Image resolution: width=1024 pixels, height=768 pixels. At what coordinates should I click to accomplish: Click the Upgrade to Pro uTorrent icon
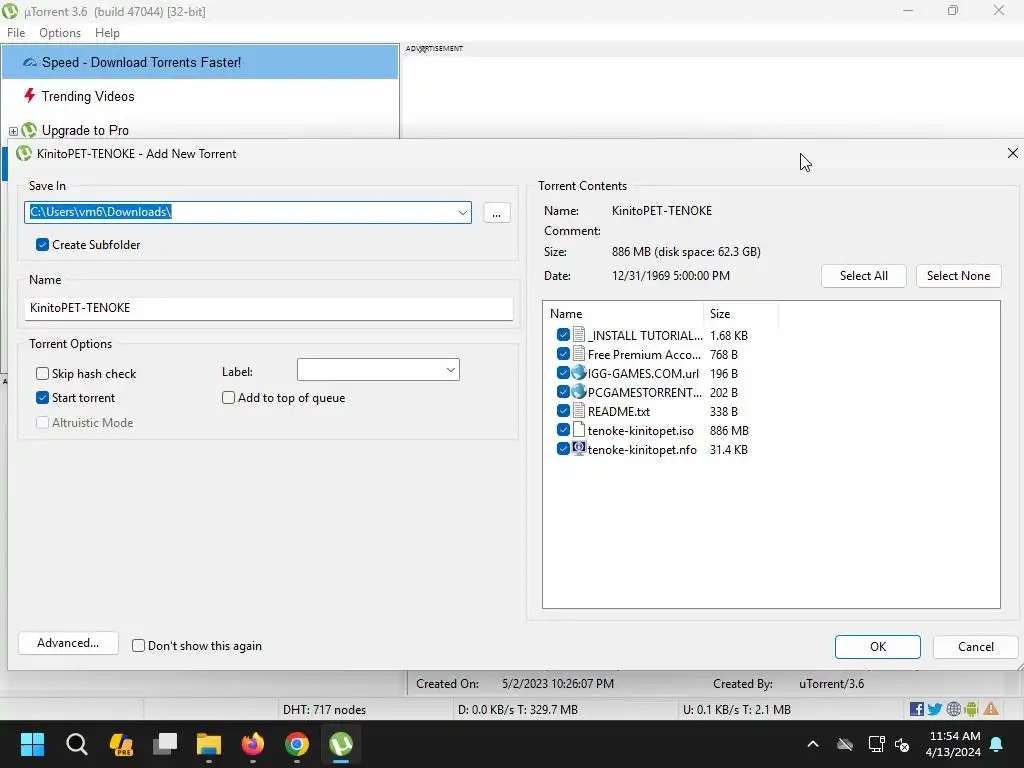[x=29, y=130]
